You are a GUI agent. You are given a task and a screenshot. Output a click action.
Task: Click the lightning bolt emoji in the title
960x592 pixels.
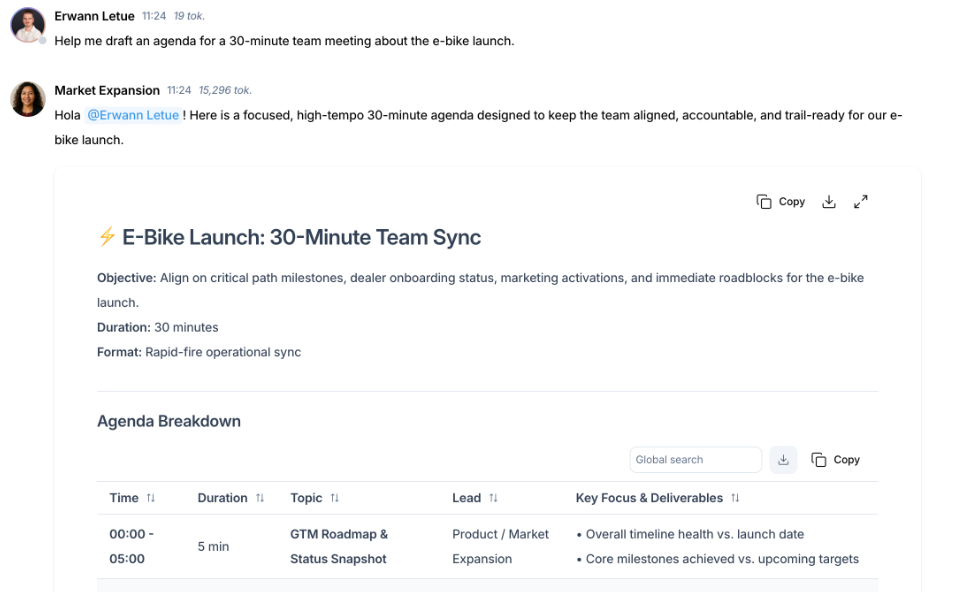click(x=107, y=236)
